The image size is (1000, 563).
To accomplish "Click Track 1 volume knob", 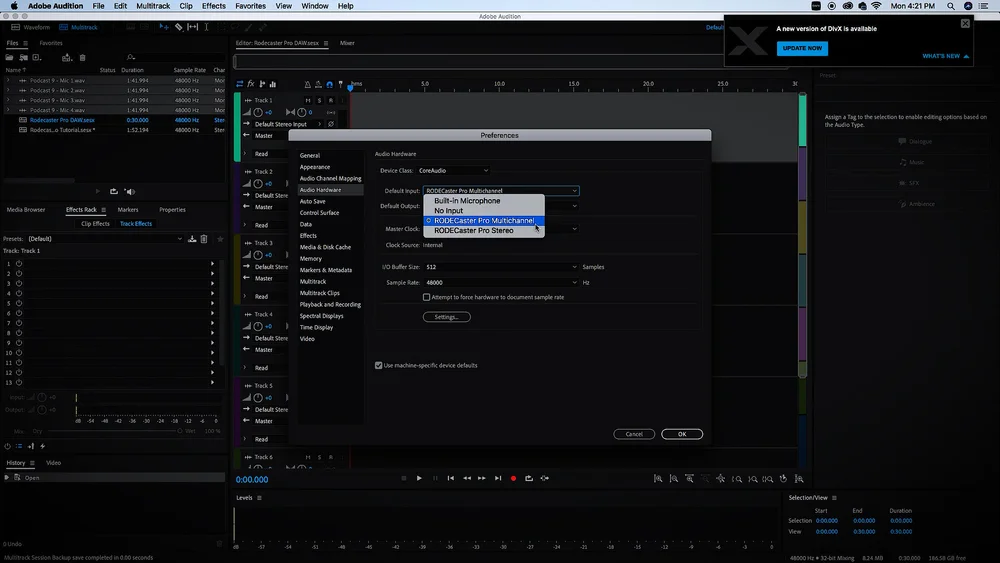I will (258, 112).
